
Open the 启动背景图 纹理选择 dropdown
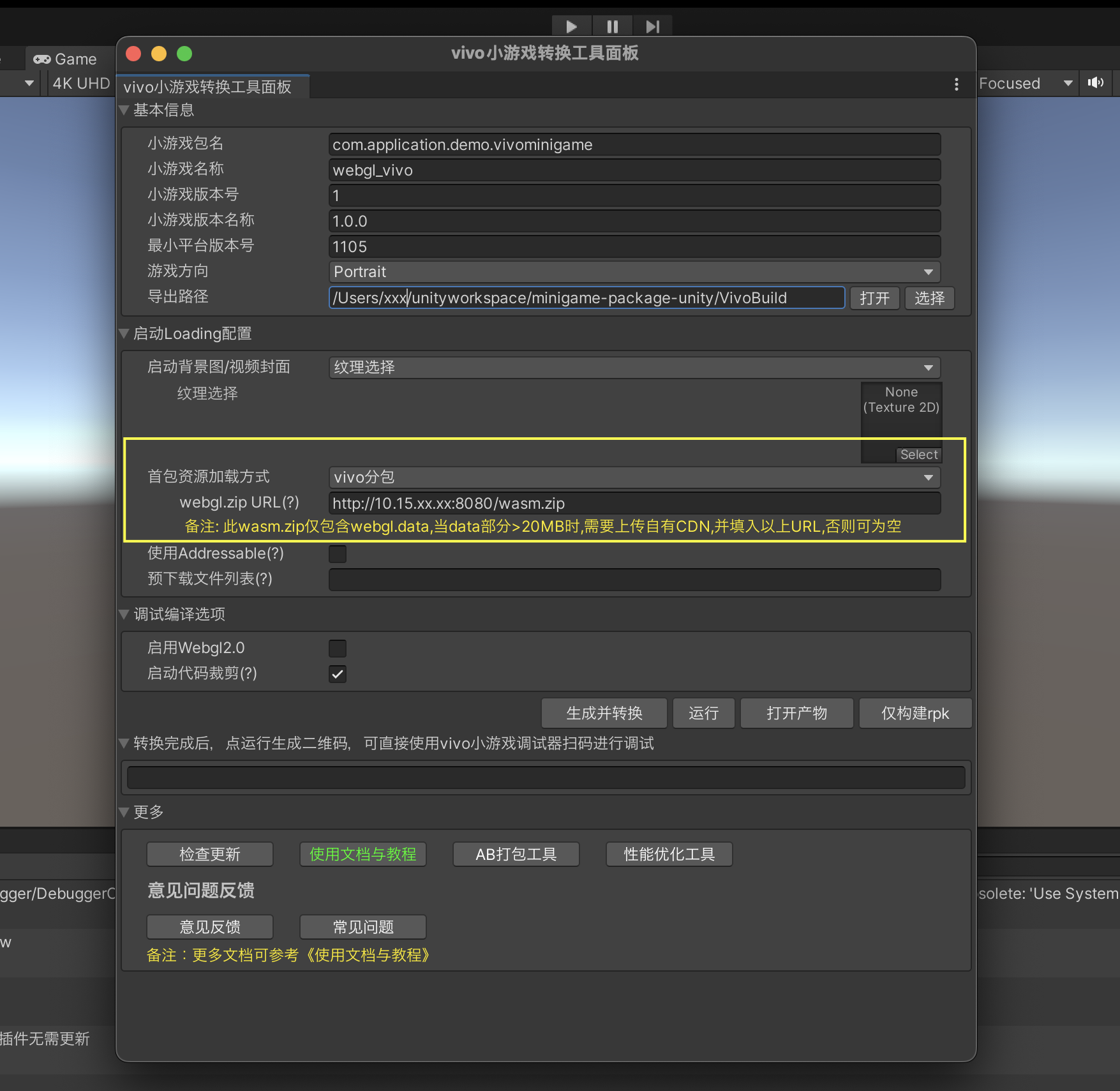634,368
